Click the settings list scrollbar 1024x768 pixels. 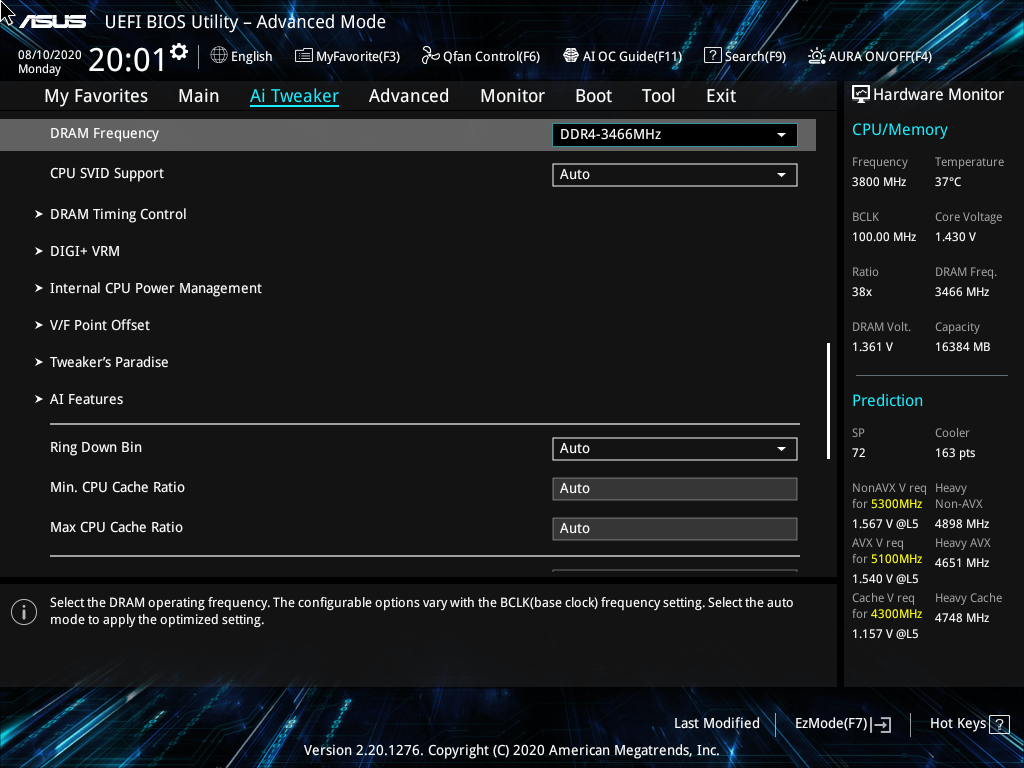829,400
